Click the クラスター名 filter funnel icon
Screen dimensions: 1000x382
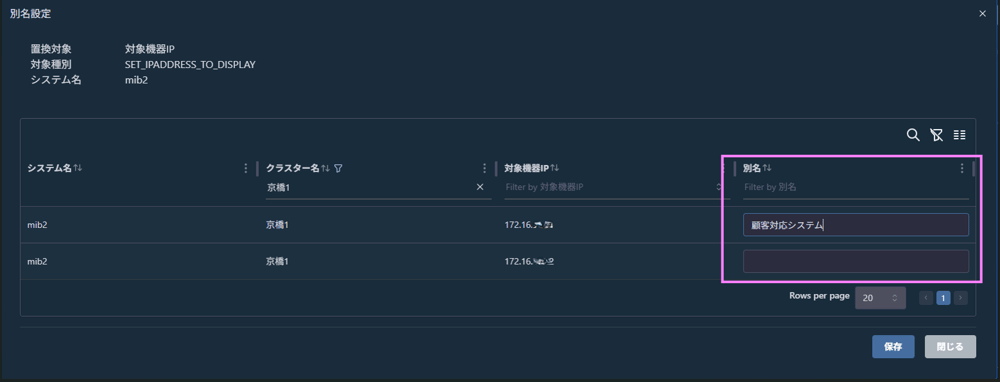[339, 168]
